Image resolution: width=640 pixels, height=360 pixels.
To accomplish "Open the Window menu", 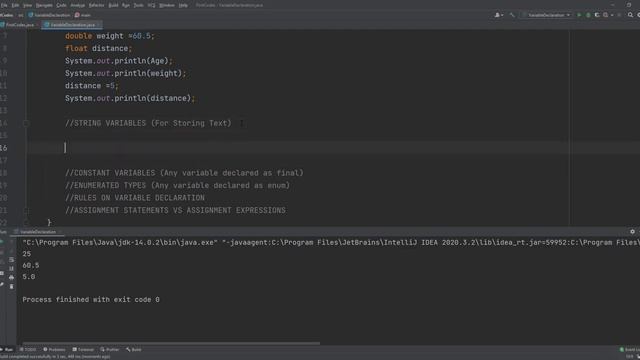I will click(167, 5).
